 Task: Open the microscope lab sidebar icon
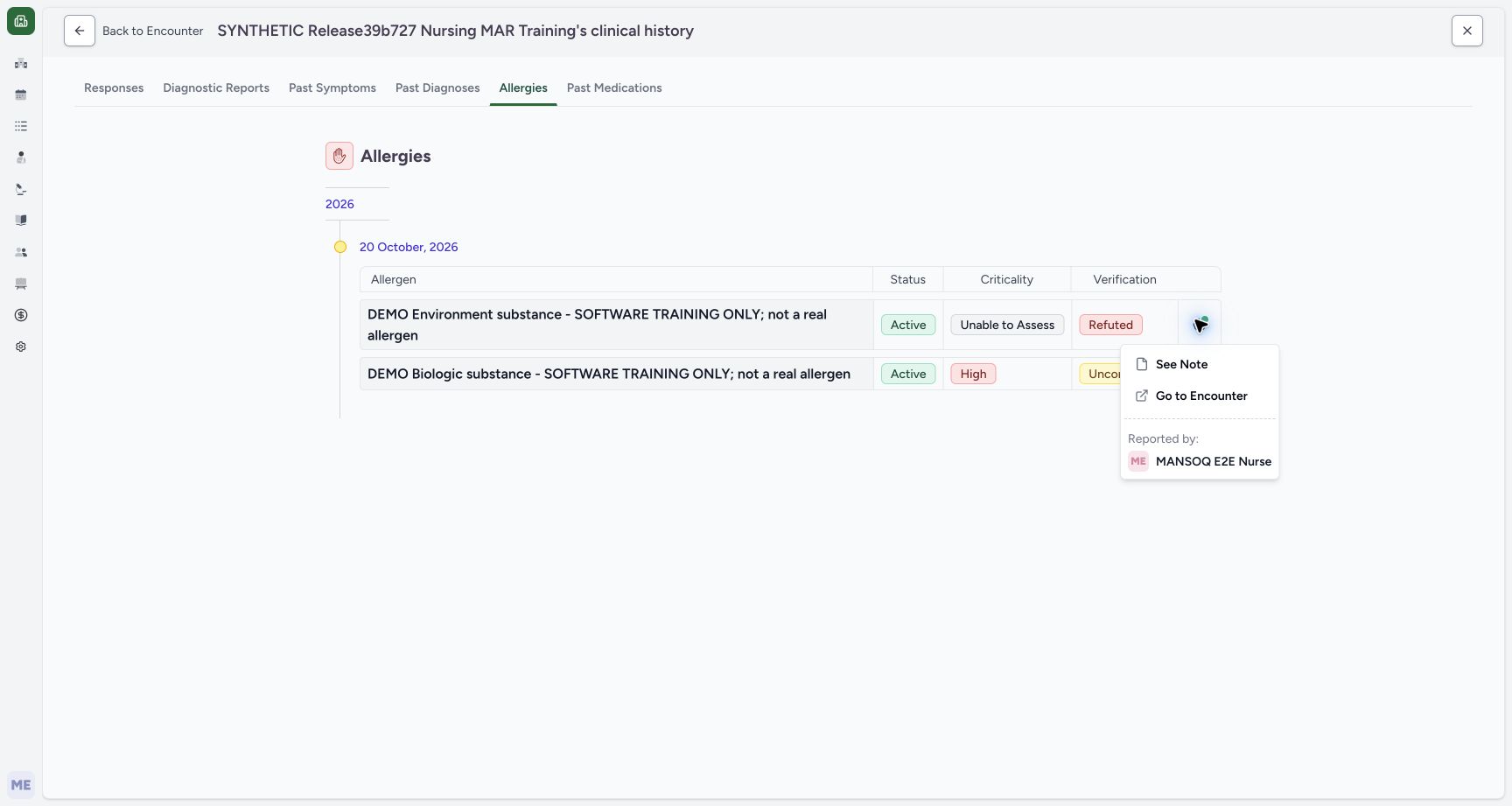[x=21, y=189]
